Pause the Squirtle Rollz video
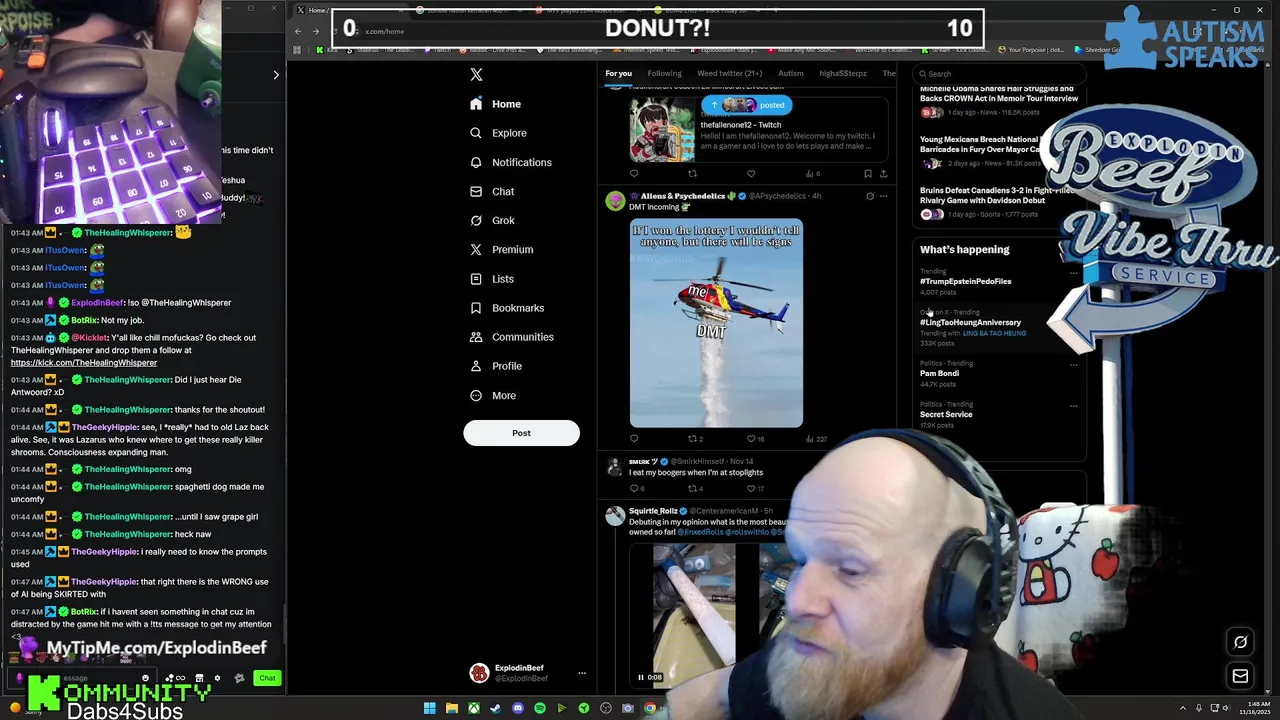This screenshot has width=1280, height=720. (x=641, y=677)
